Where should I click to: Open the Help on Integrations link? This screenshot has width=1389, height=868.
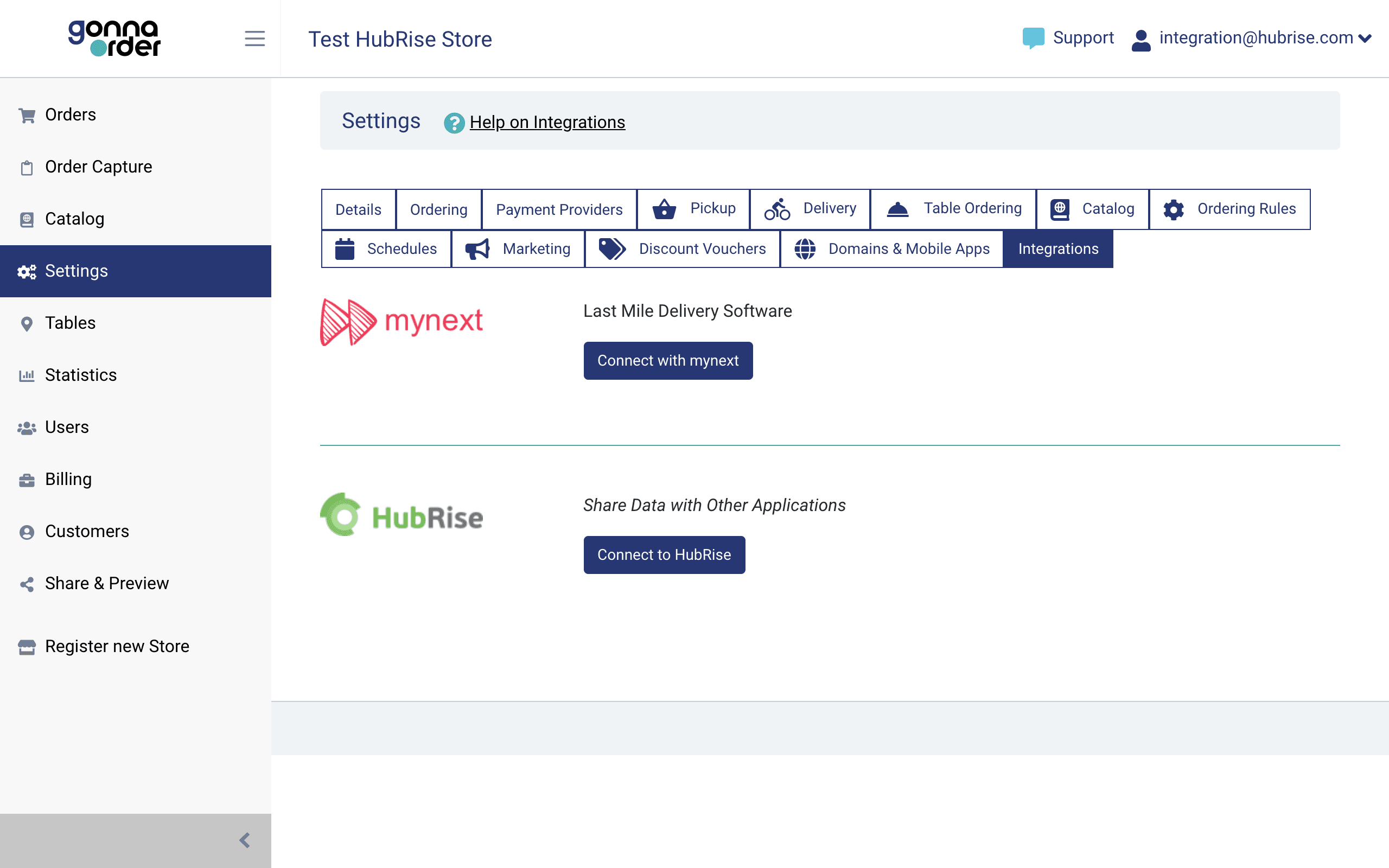[547, 122]
